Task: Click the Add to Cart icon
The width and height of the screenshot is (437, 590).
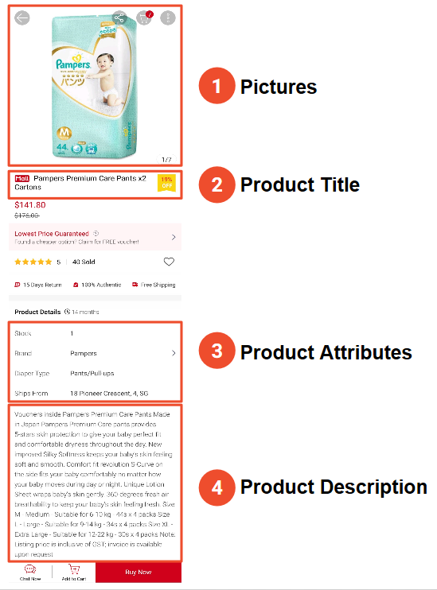Action: tap(74, 573)
